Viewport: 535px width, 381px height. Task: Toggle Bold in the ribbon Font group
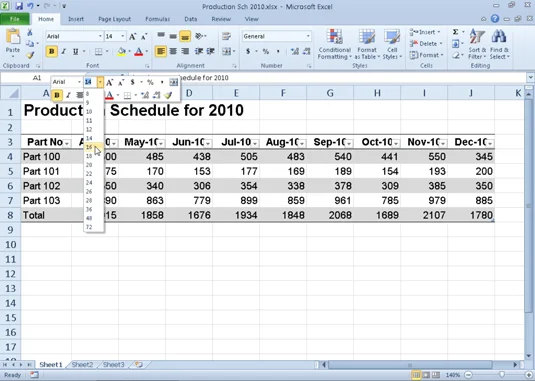tap(52, 52)
